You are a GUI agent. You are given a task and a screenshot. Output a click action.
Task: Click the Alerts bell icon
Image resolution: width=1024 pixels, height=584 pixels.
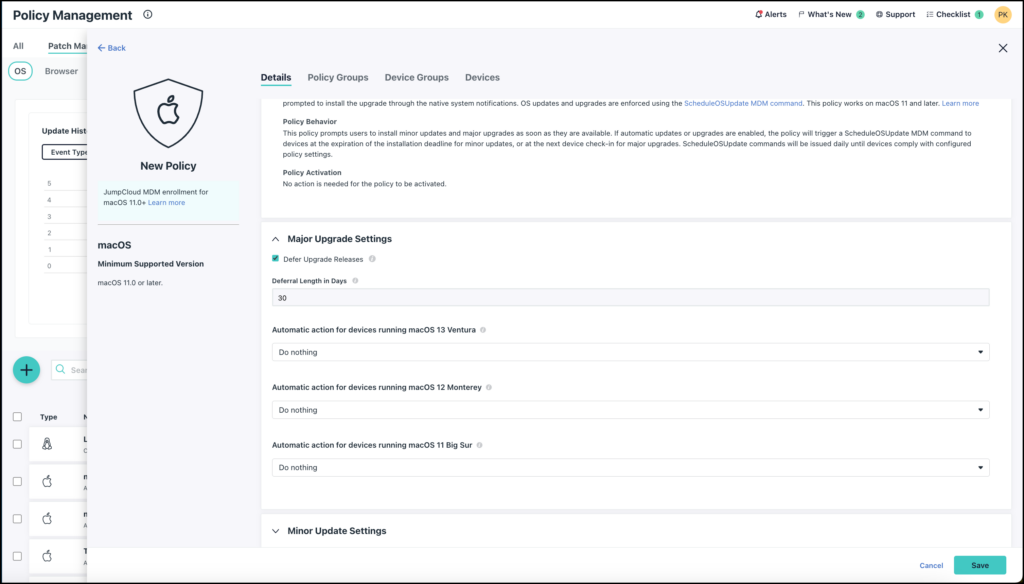(x=758, y=15)
